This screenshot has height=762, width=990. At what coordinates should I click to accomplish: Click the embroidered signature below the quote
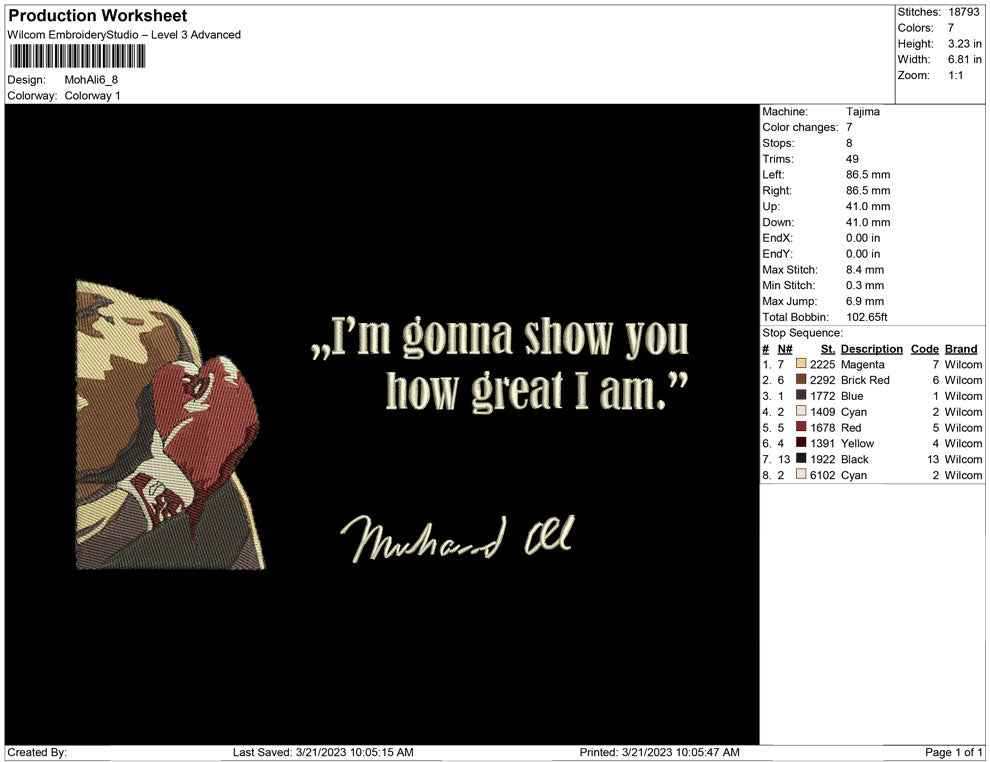click(457, 538)
